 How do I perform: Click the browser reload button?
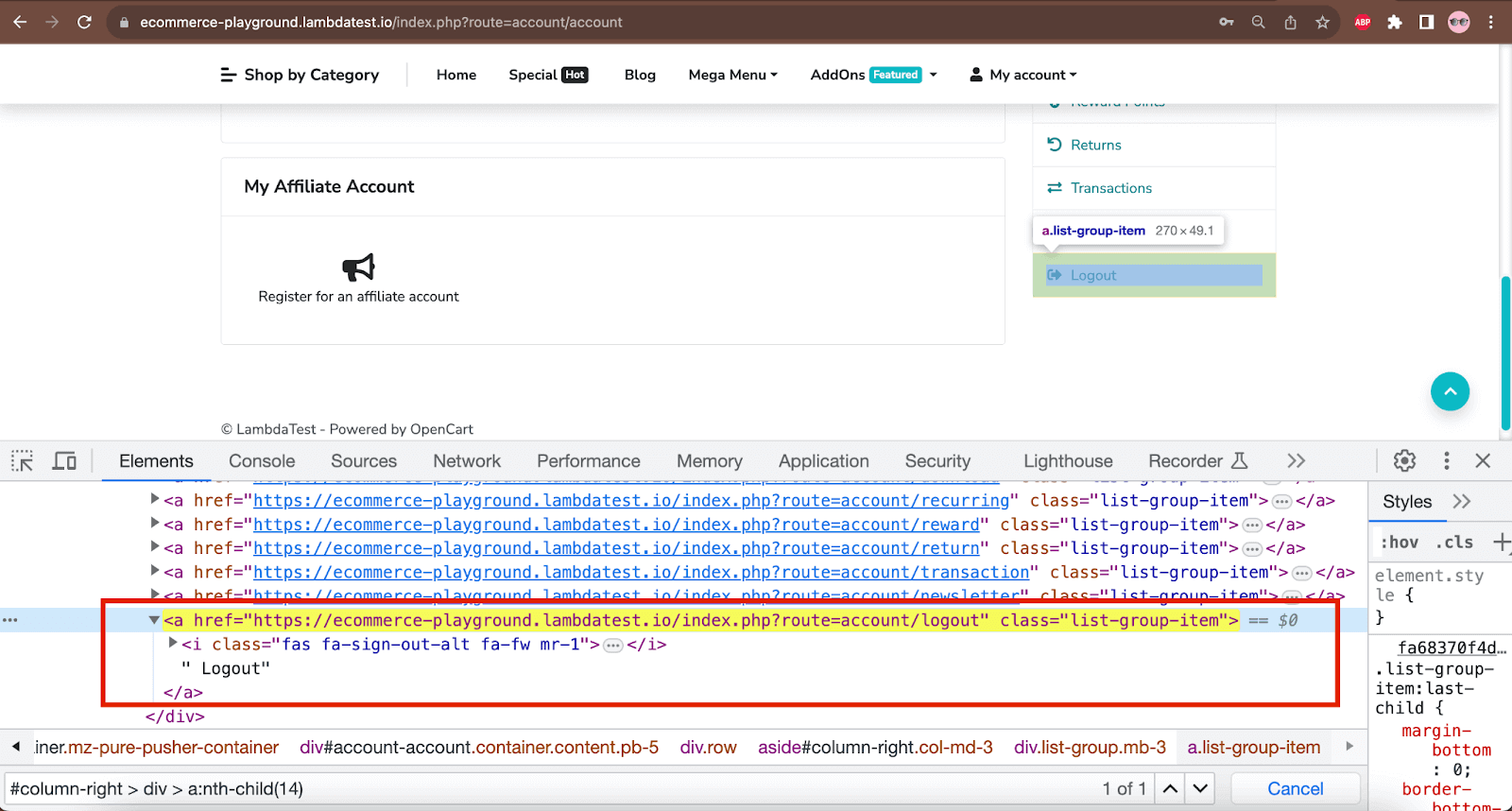pos(84,22)
